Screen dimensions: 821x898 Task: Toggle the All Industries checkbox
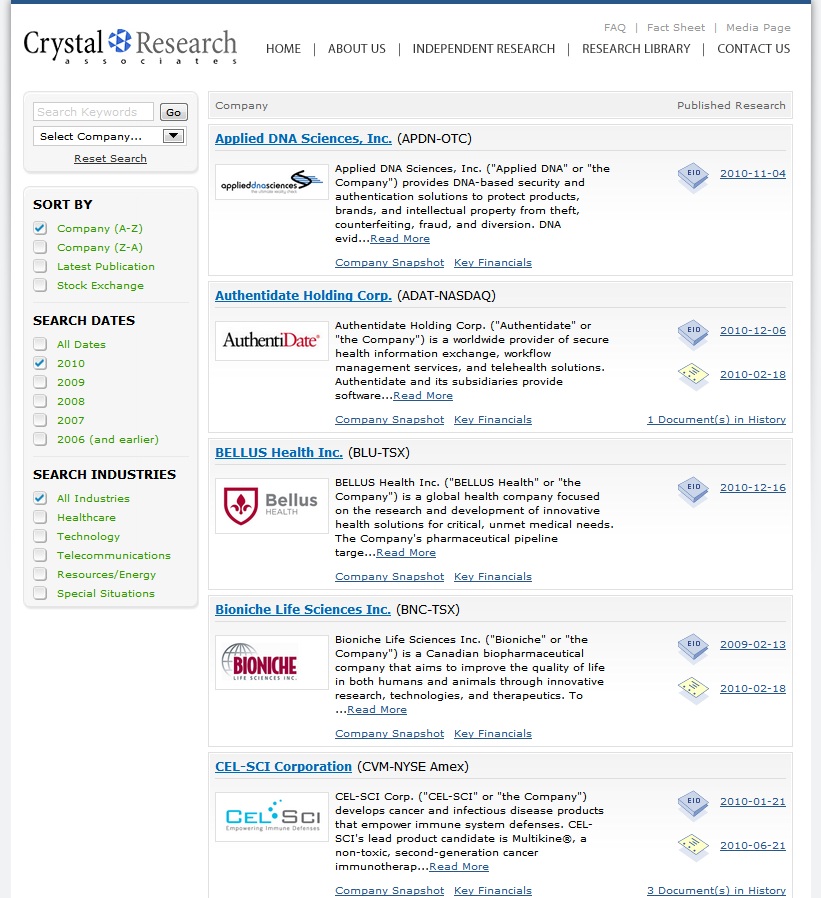[x=40, y=498]
